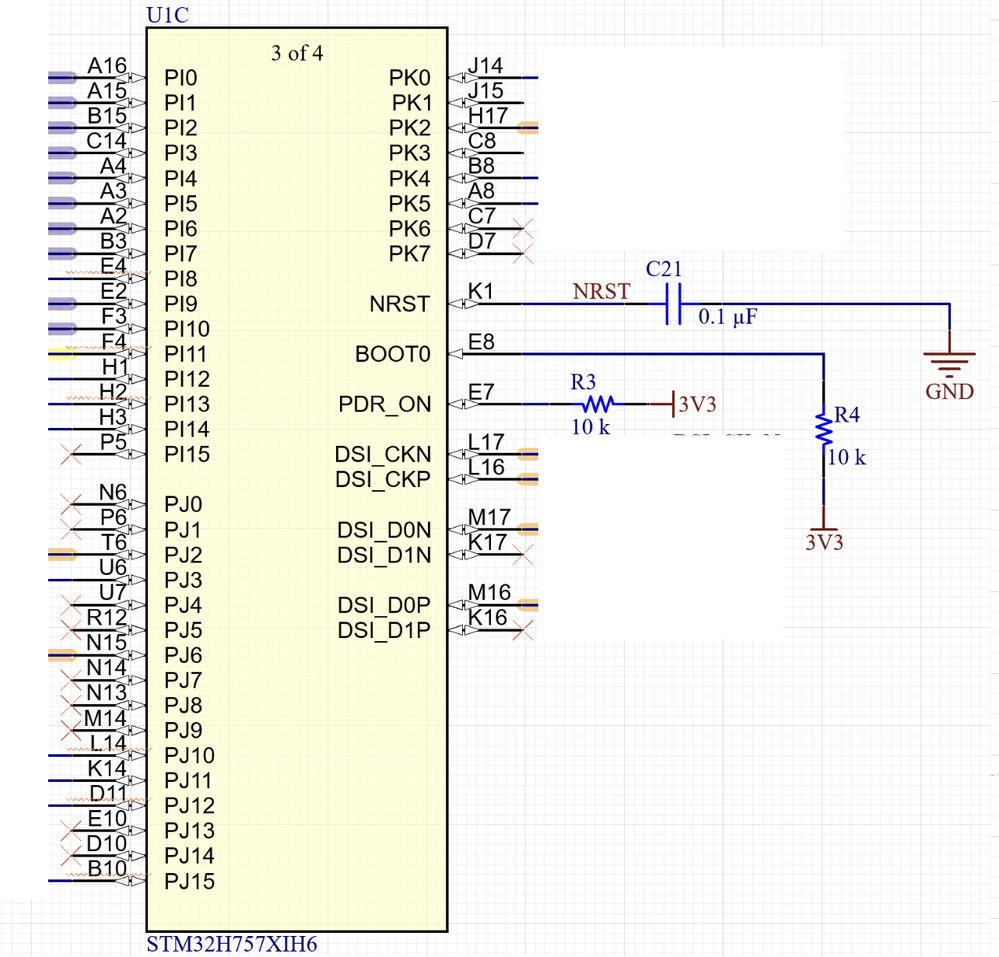
Task: Select pin number K1
Action: click(480, 291)
